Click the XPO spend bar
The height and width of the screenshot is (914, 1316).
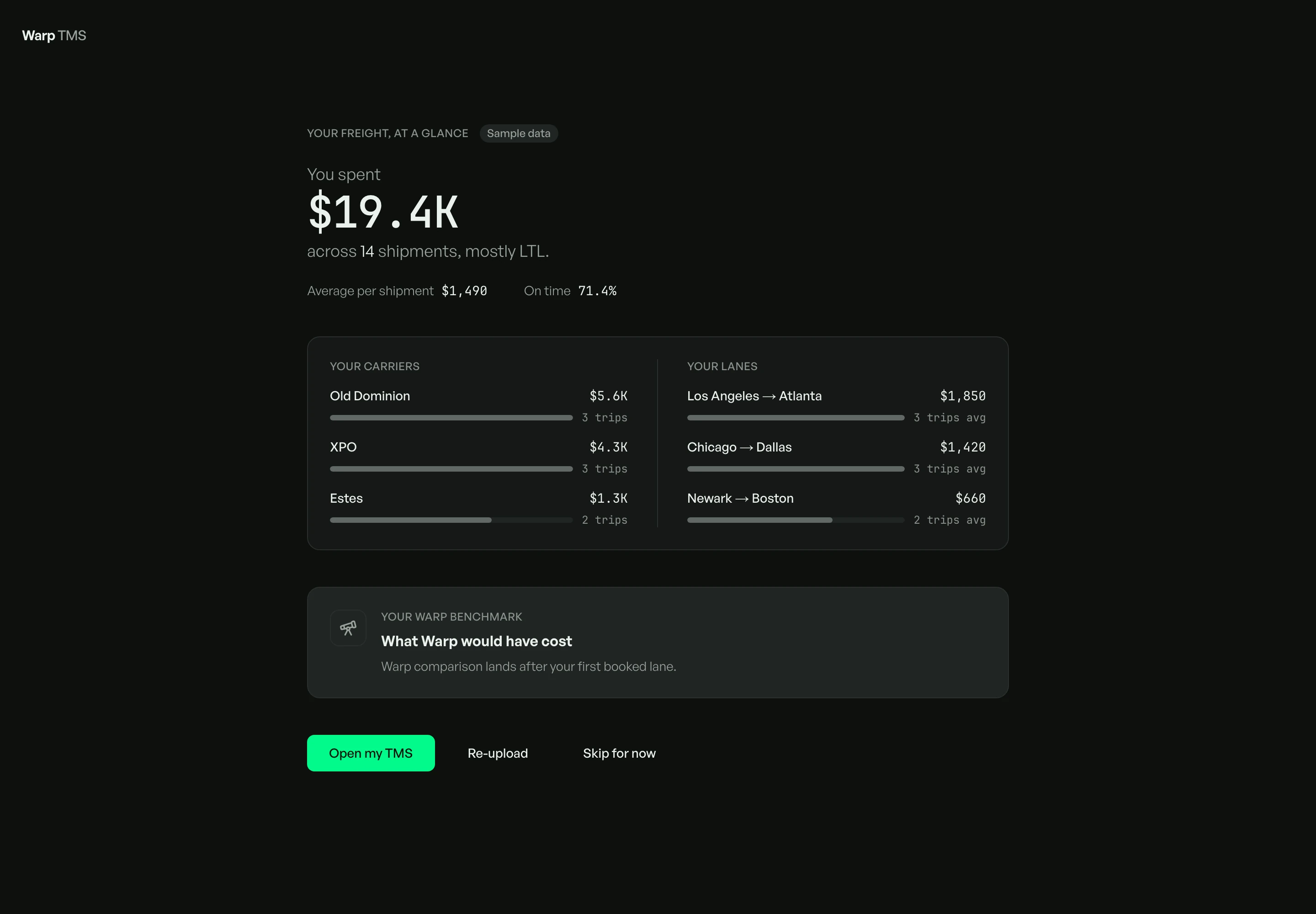coord(451,468)
